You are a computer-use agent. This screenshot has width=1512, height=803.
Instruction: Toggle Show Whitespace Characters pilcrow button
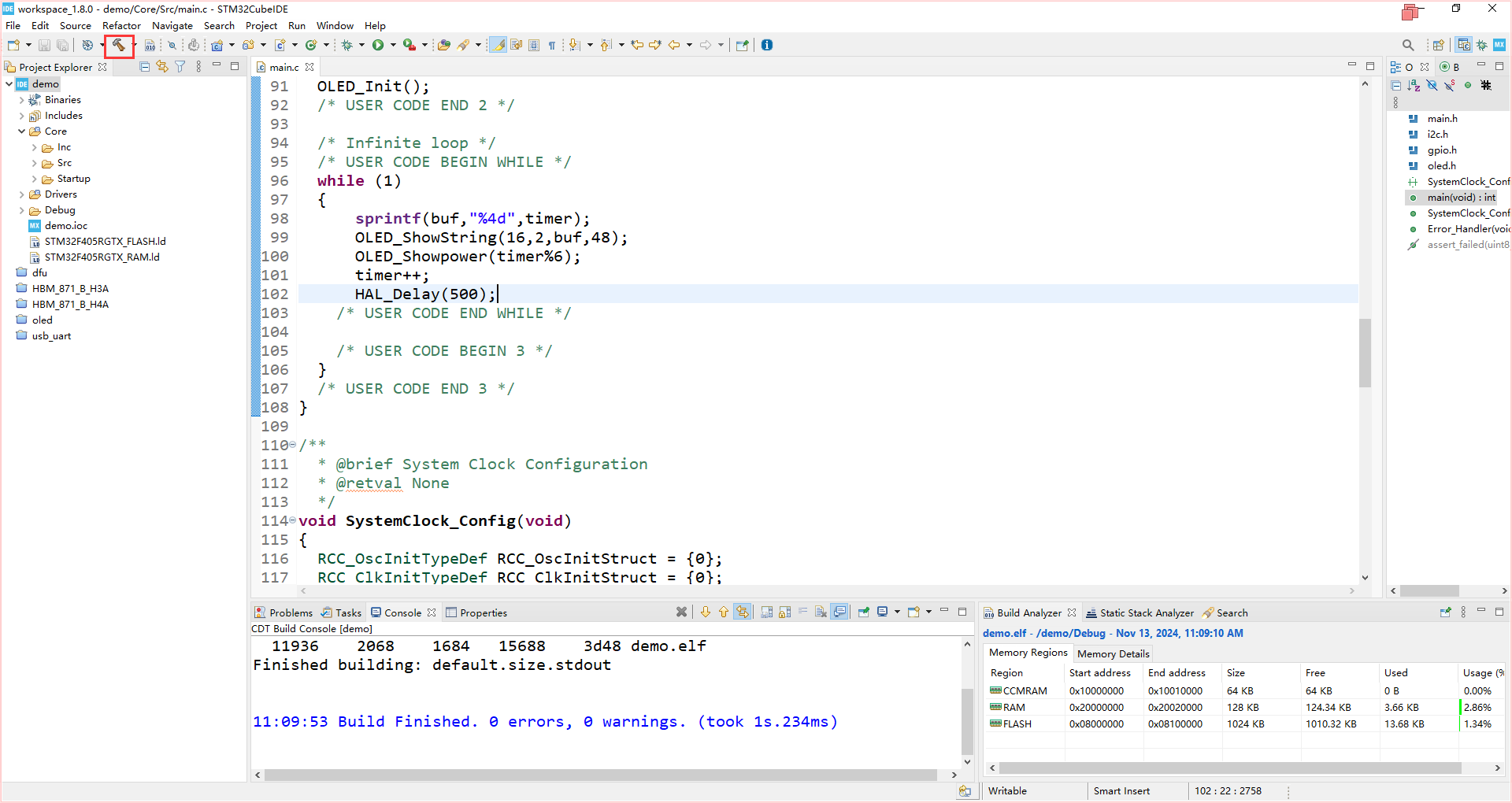point(552,45)
